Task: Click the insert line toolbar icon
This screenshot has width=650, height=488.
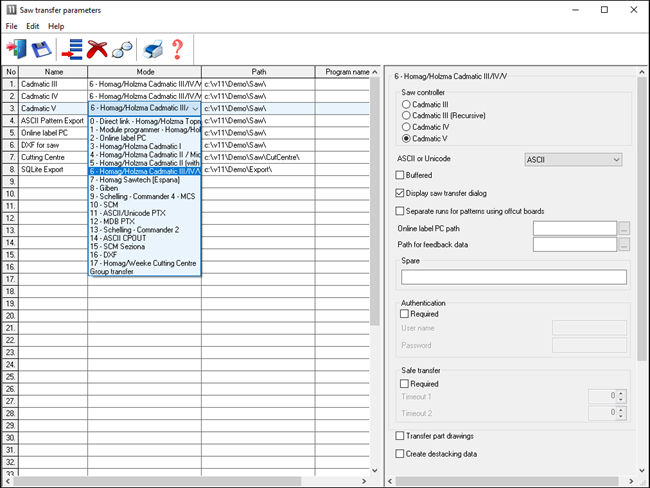Action: coord(72,48)
